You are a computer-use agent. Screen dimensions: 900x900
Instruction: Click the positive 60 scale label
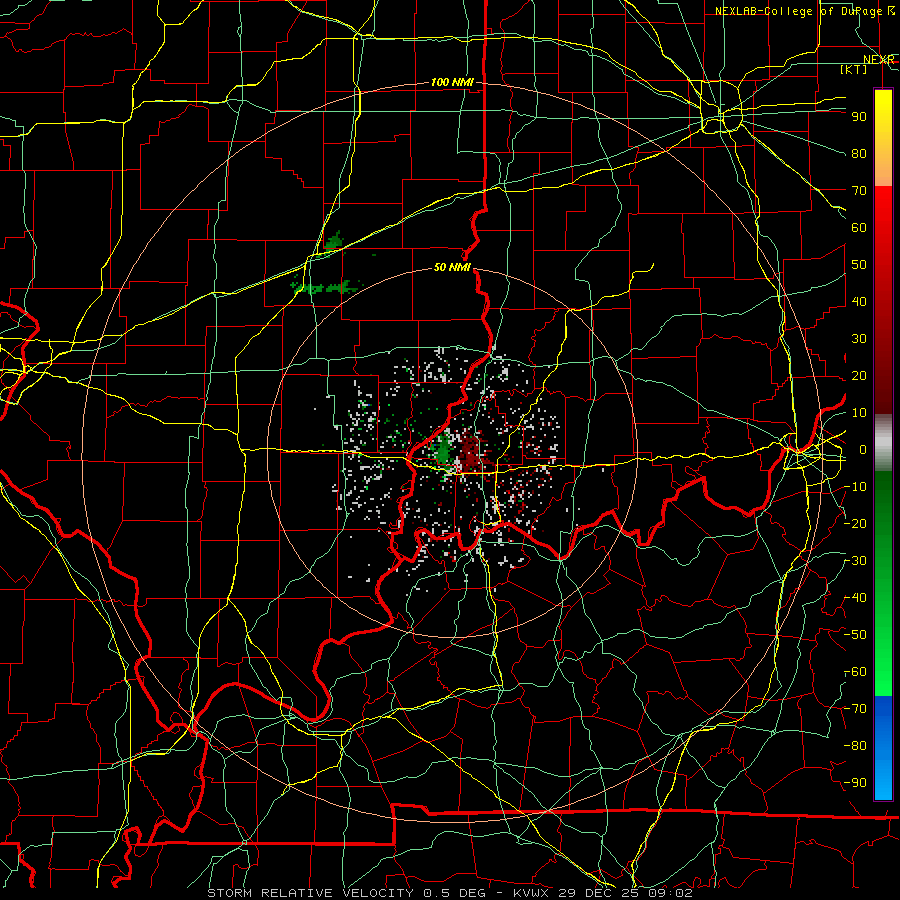coord(859,227)
